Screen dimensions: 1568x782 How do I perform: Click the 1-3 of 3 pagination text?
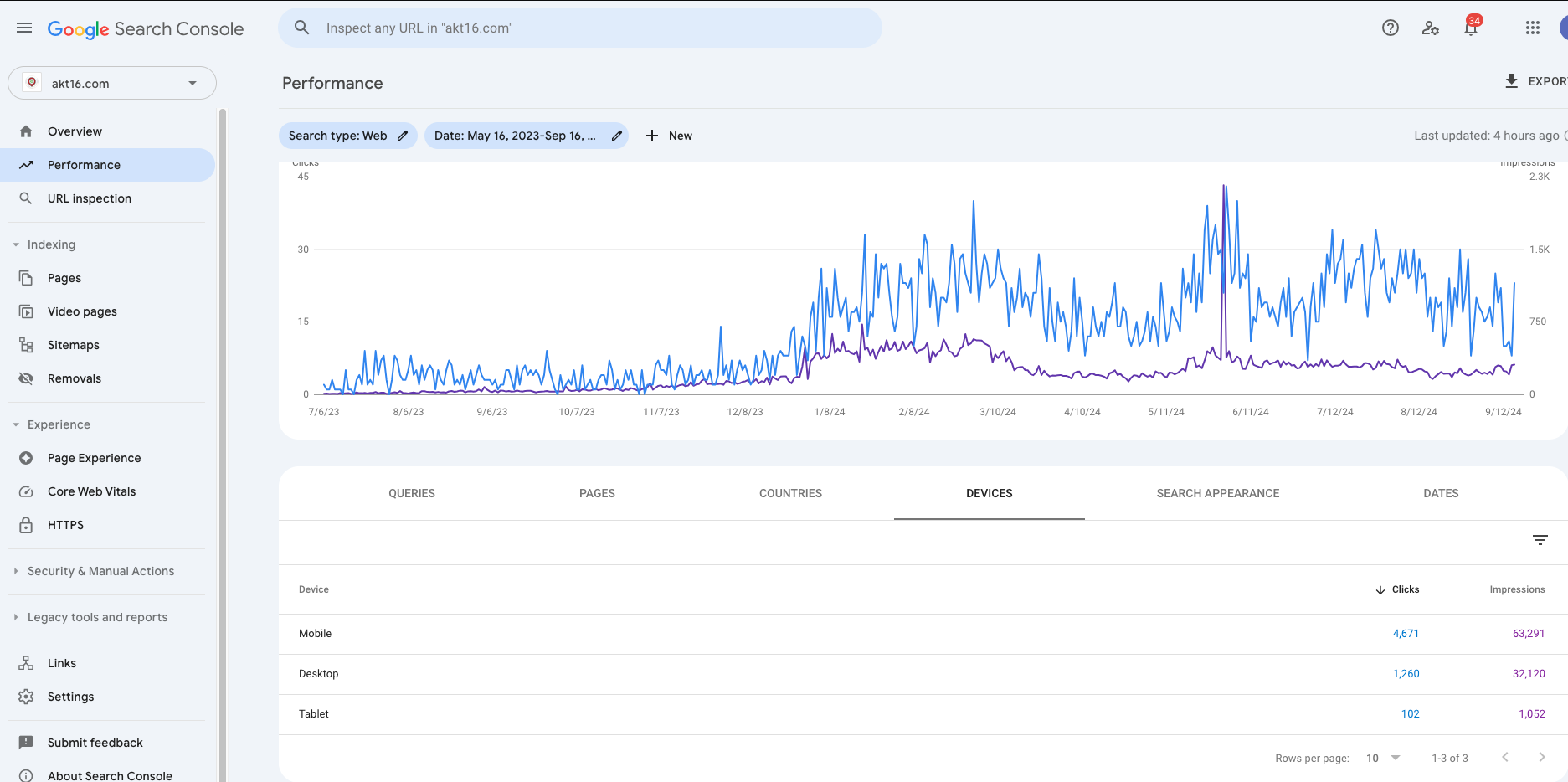click(x=1450, y=758)
